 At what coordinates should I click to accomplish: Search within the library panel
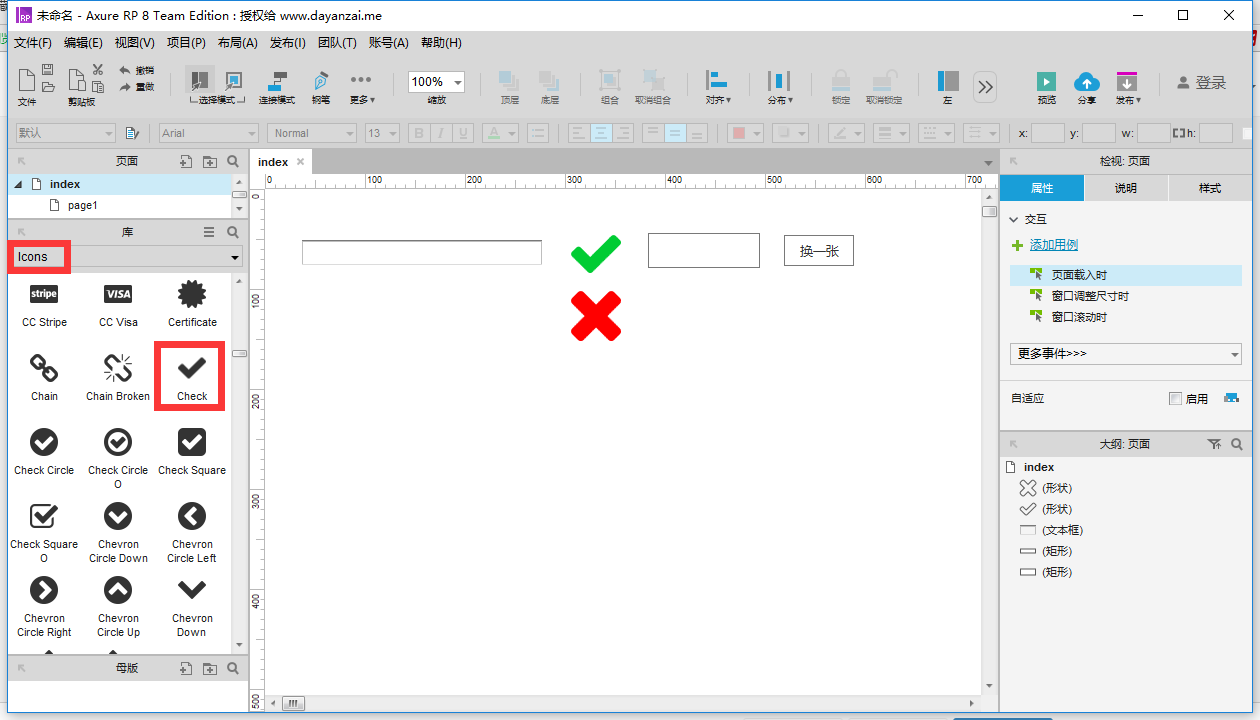pos(233,232)
